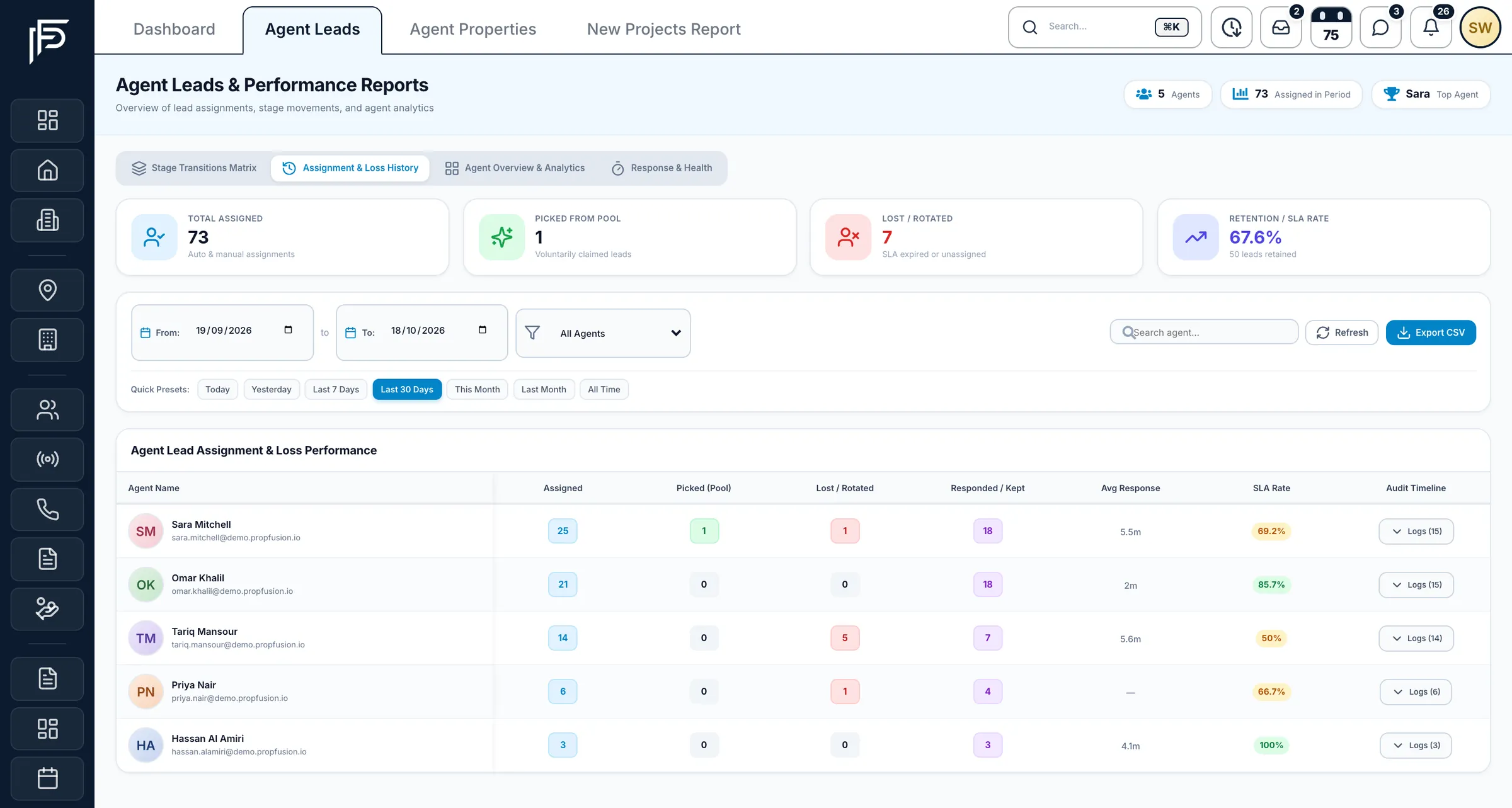1512x808 pixels.
Task: Select the Last 7 Days preset
Action: [x=336, y=389]
